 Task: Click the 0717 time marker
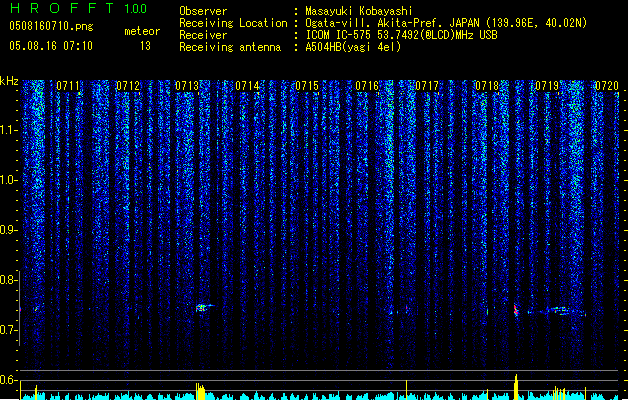pyautogui.click(x=427, y=86)
